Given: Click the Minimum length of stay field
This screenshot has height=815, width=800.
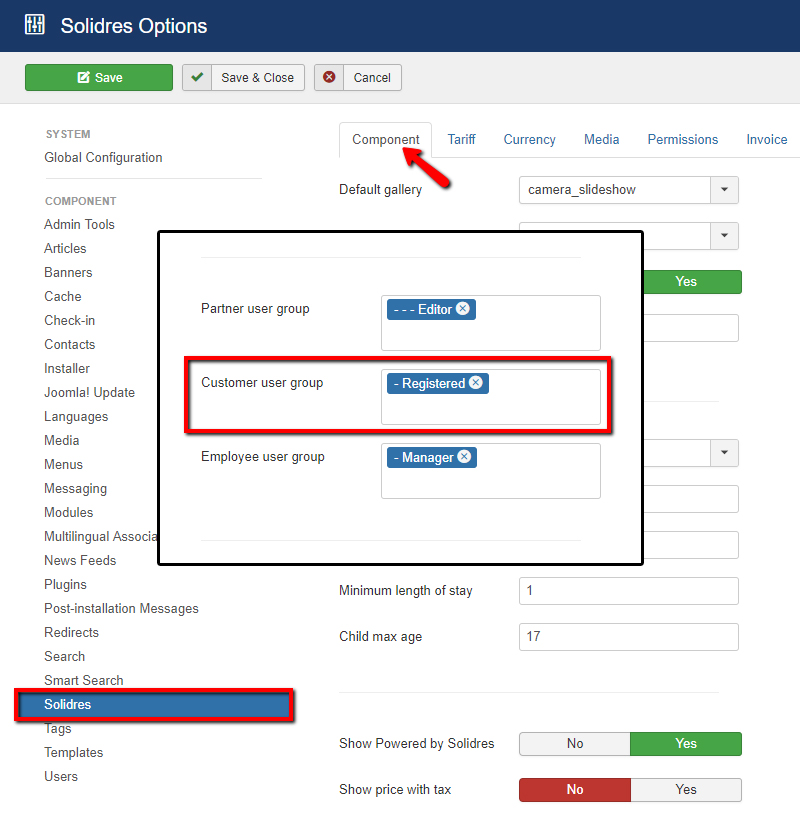Looking at the screenshot, I should (x=628, y=591).
